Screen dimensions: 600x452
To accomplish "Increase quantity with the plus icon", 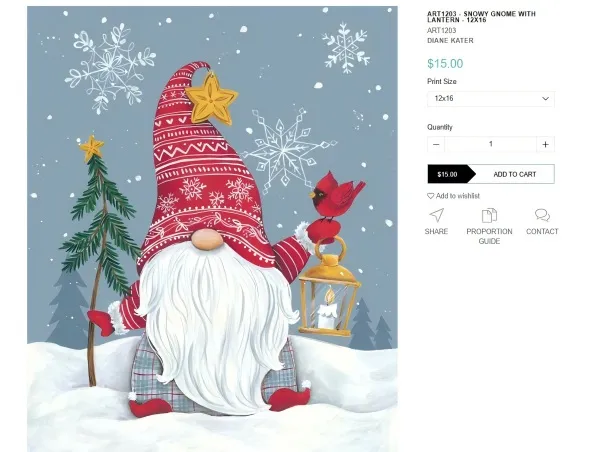I will coord(545,144).
